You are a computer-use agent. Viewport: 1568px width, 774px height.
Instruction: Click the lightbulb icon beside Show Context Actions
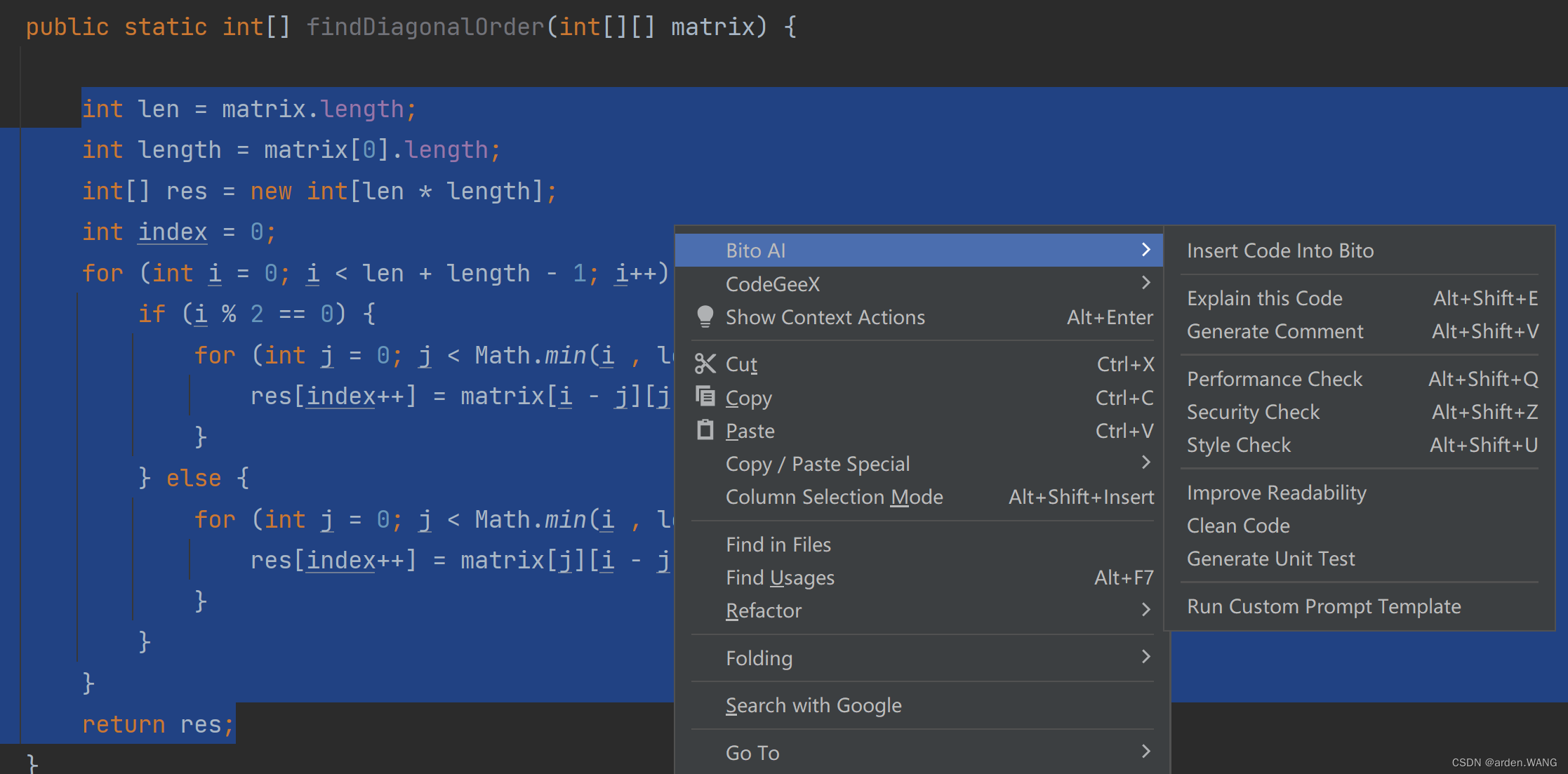(x=705, y=317)
